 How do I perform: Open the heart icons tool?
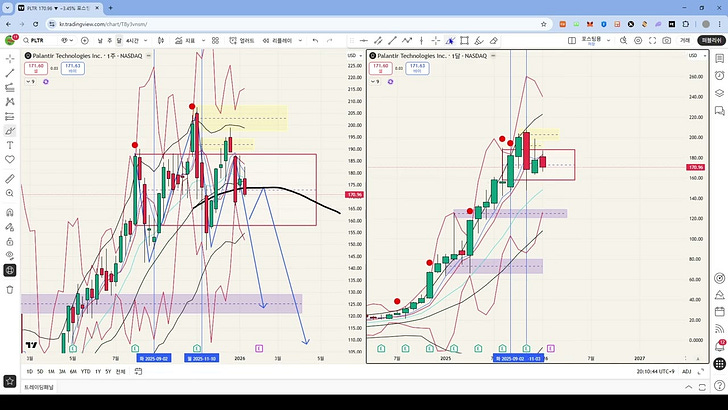pos(10,159)
